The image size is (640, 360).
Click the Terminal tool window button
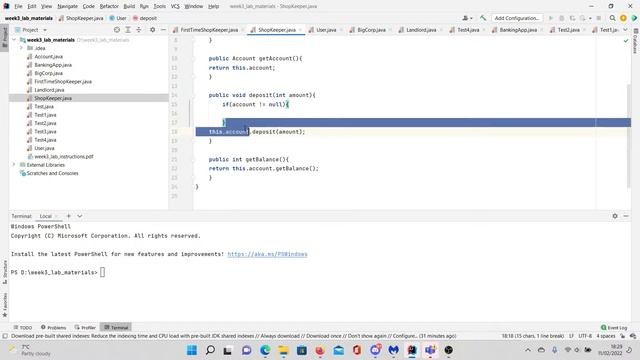click(116, 327)
